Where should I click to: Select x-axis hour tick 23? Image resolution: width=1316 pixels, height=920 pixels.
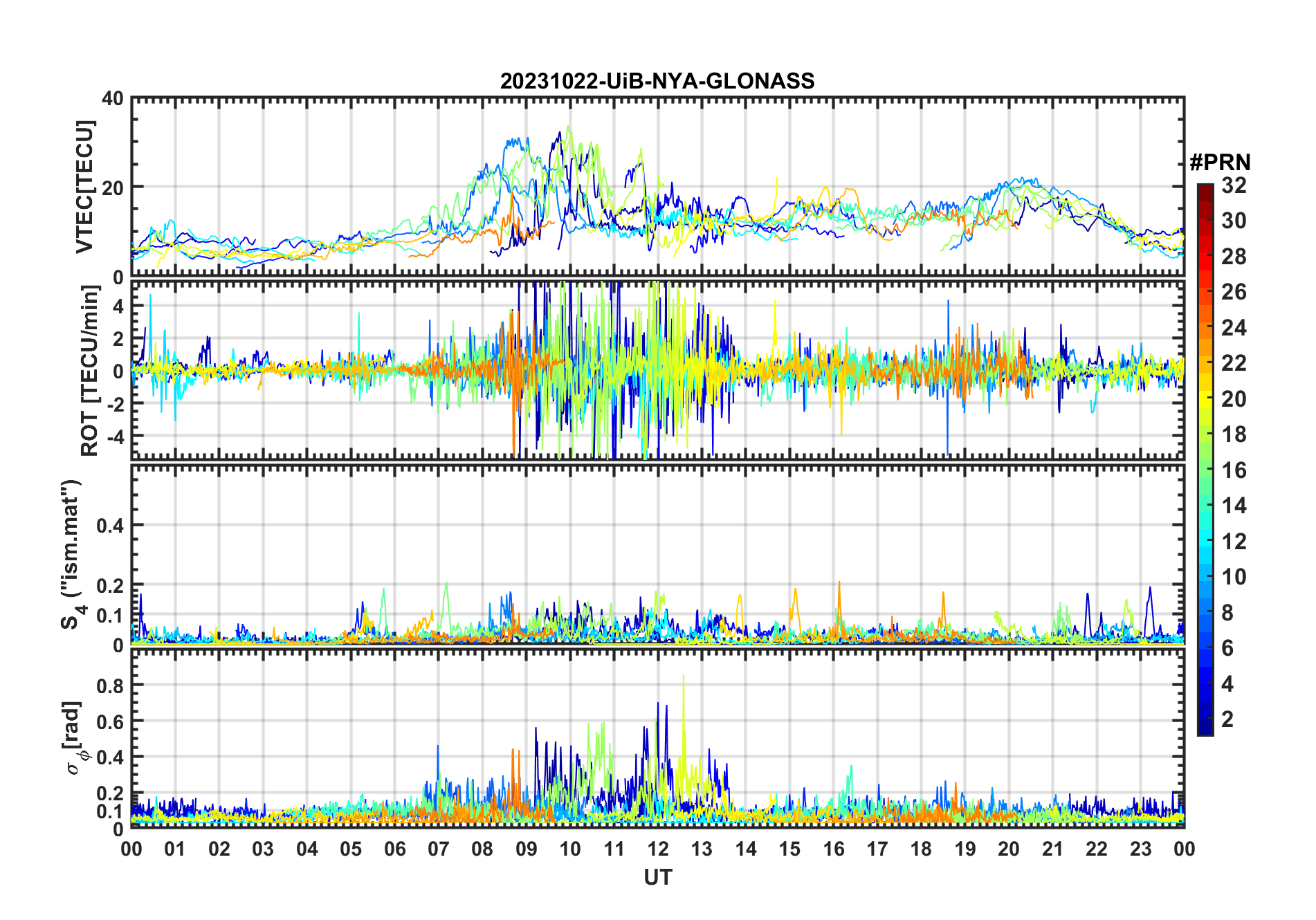click(1140, 849)
